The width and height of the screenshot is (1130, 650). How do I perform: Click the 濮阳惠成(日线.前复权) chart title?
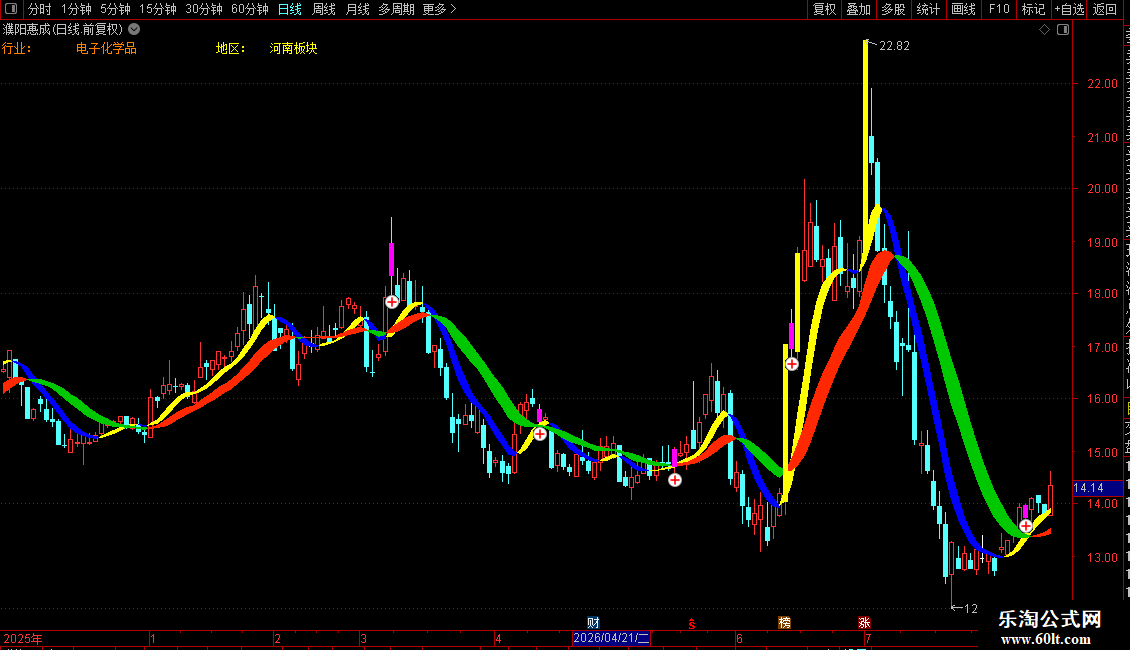(x=63, y=30)
